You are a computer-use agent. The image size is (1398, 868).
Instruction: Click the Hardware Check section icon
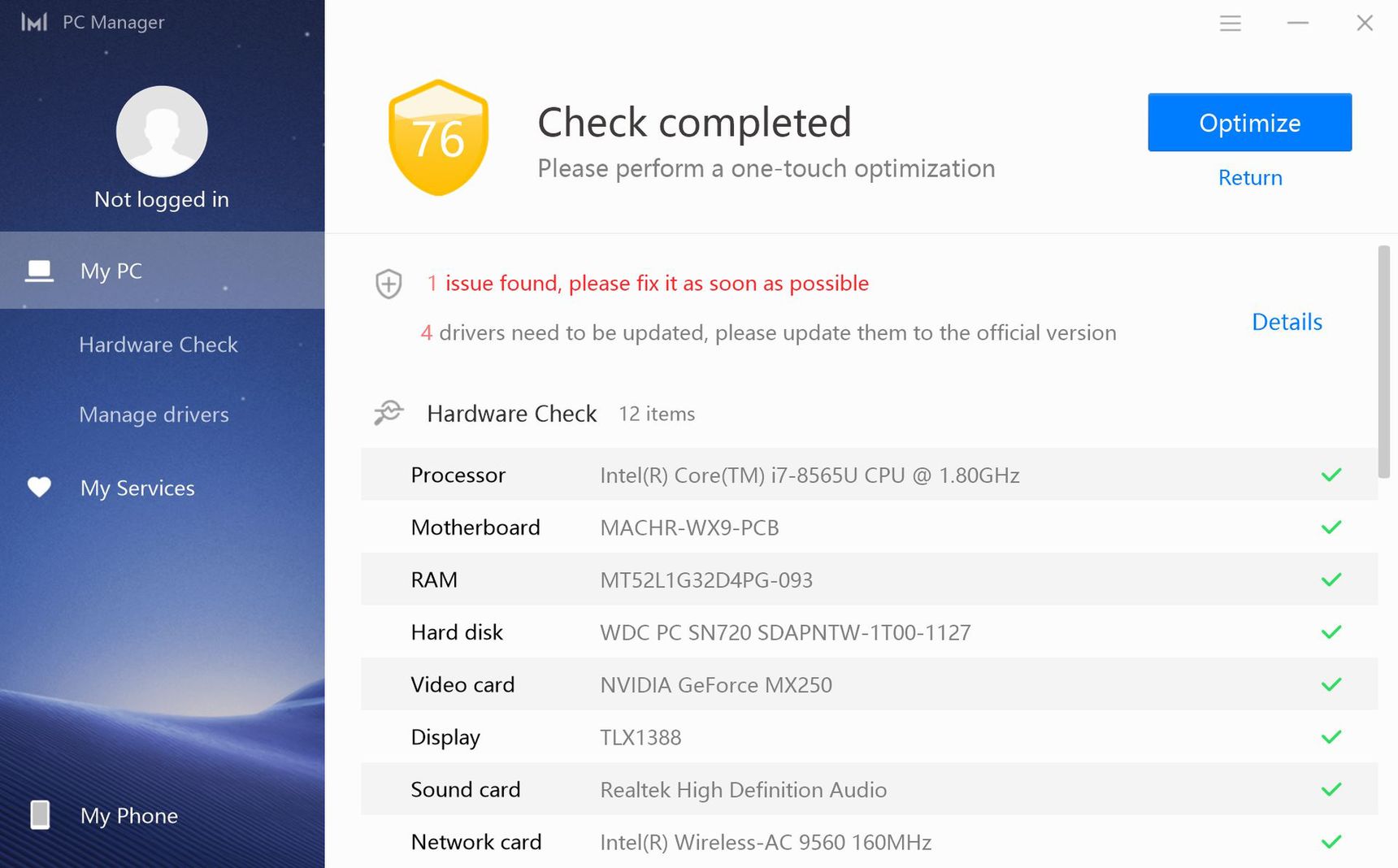389,413
